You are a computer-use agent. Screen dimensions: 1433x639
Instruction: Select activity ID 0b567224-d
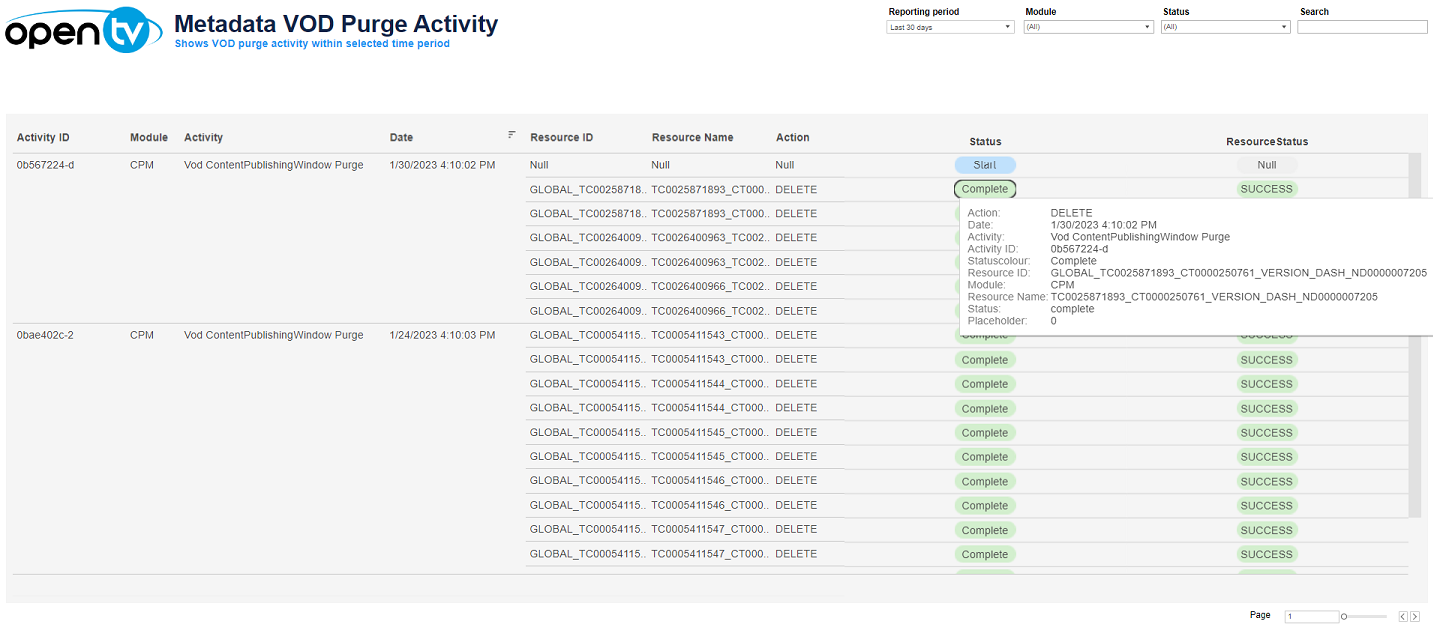45,165
